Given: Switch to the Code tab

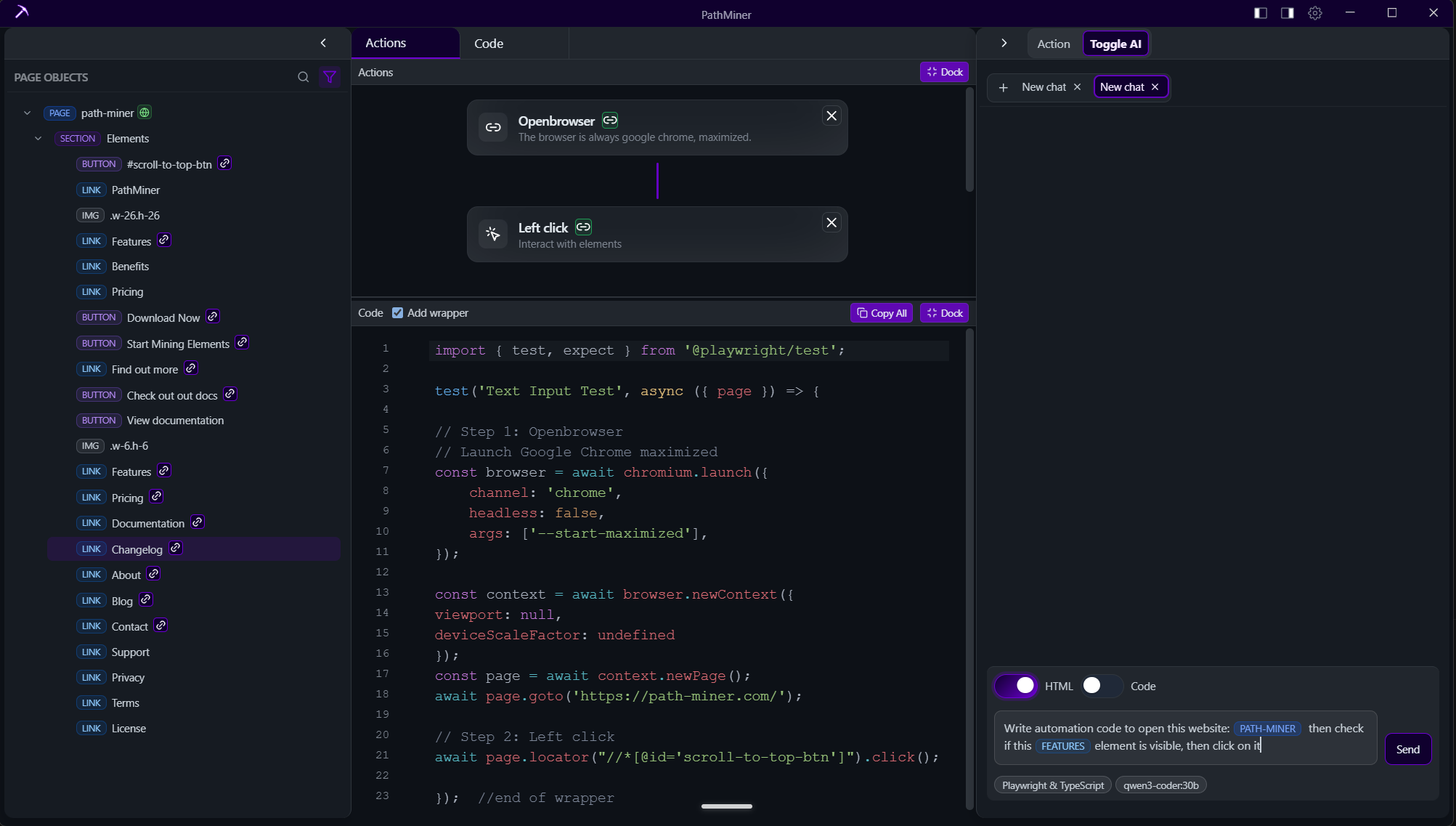Looking at the screenshot, I should pyautogui.click(x=488, y=43).
